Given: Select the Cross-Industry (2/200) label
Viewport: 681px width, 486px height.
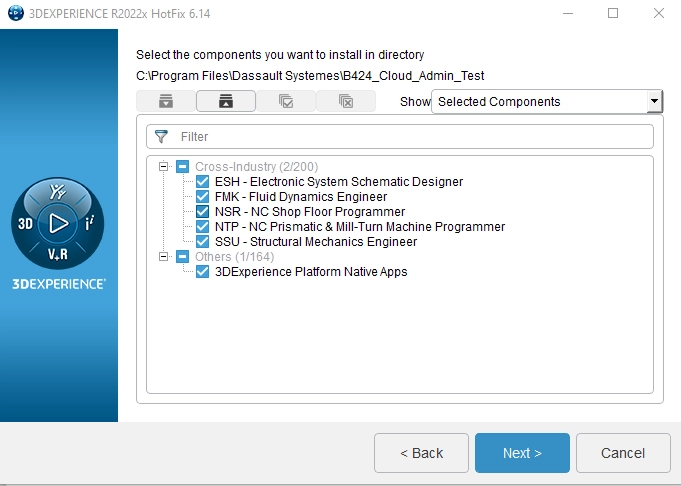Looking at the screenshot, I should click(256, 166).
